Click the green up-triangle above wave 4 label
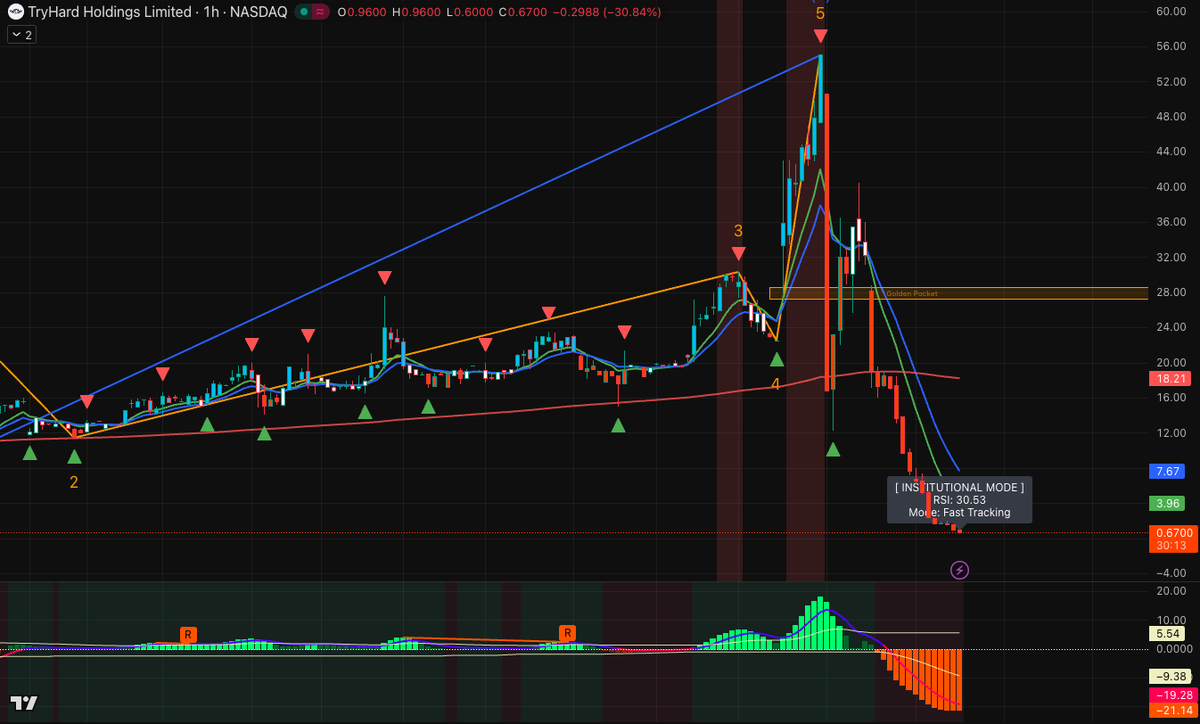Image resolution: width=1200 pixels, height=724 pixels. (x=776, y=358)
